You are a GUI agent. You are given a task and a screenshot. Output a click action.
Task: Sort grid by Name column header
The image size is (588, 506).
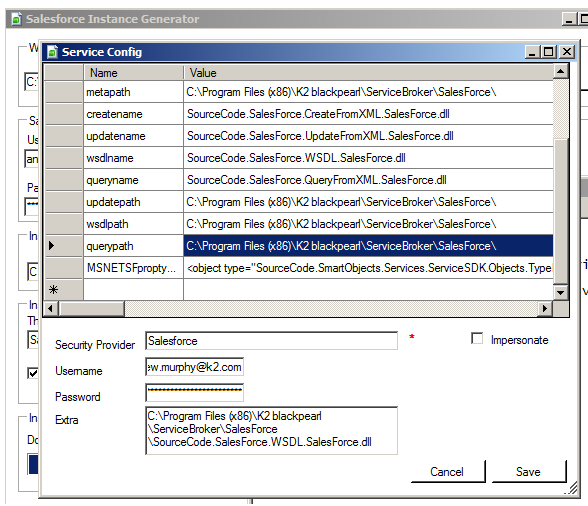point(133,72)
